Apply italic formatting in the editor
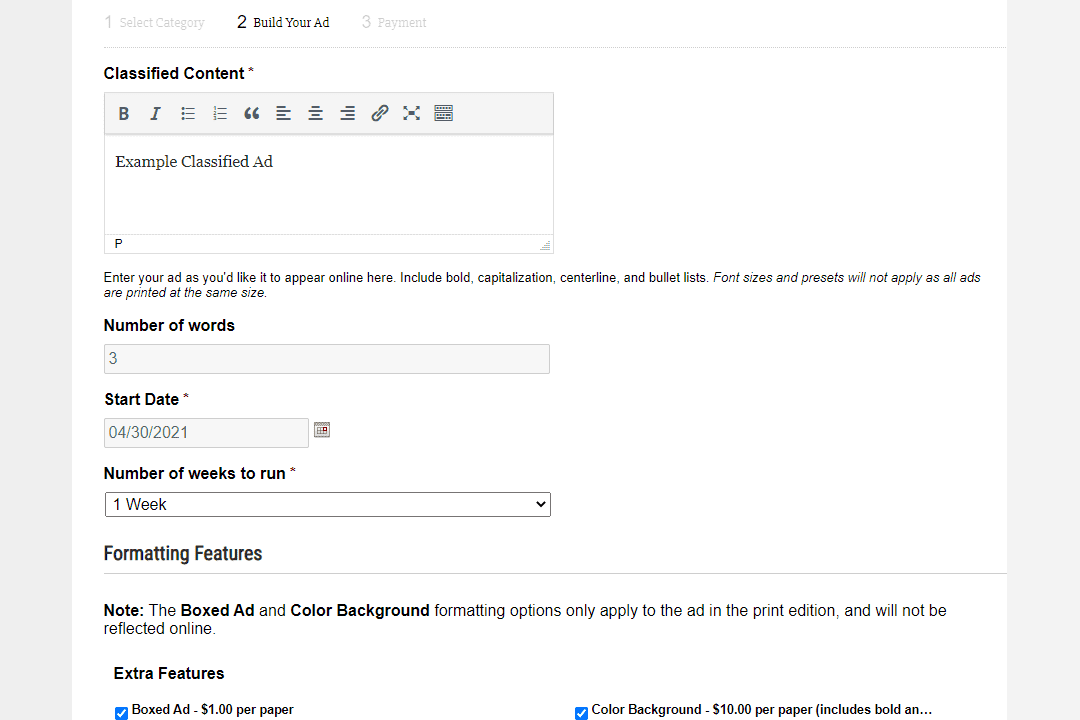The image size is (1080, 720). [x=156, y=114]
